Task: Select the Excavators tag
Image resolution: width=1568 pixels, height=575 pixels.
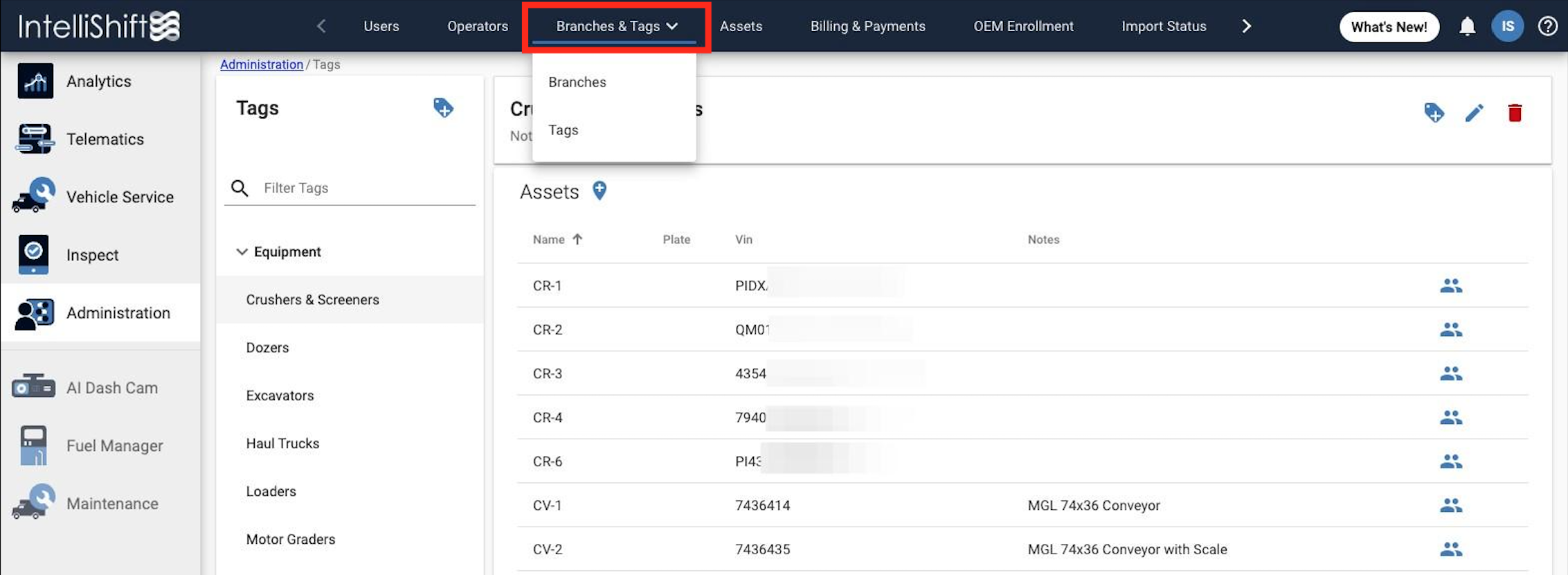Action: click(x=350, y=395)
